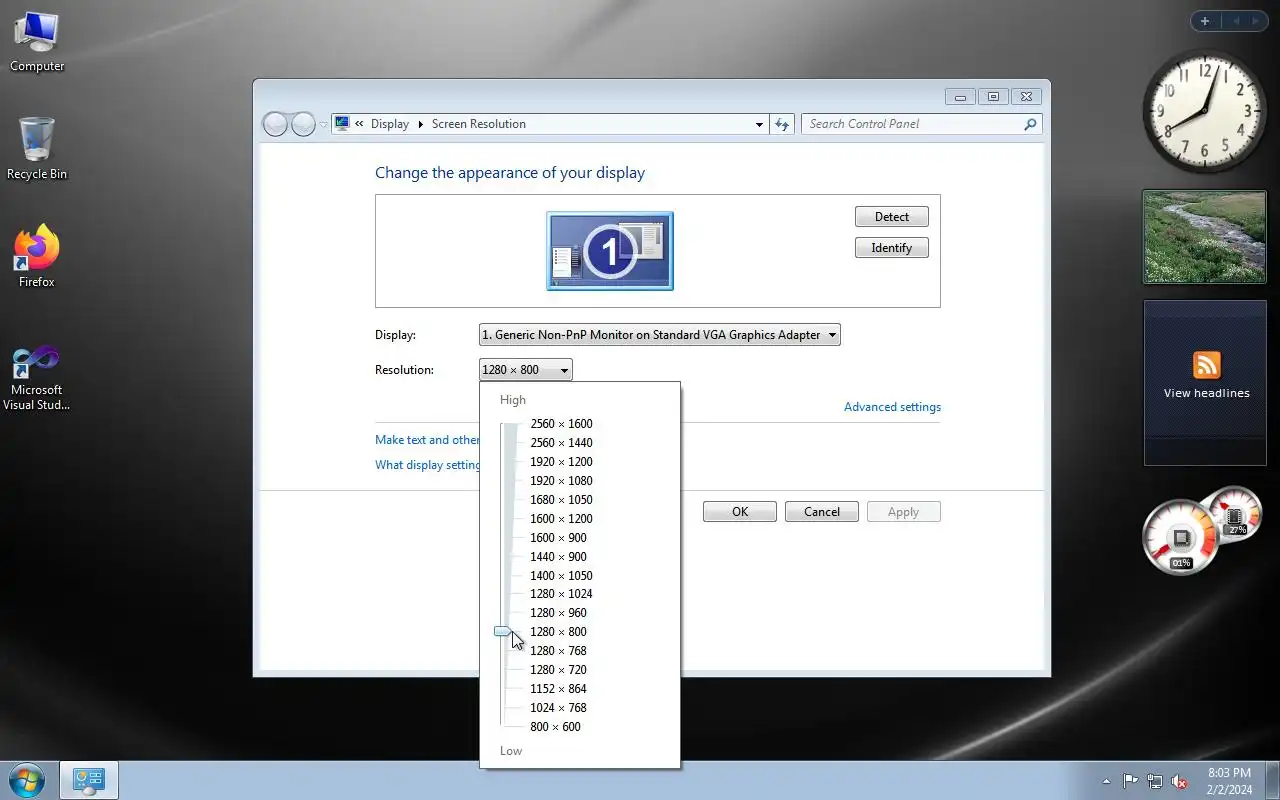Click the RSS feed icon
1280x800 pixels.
point(1207,365)
